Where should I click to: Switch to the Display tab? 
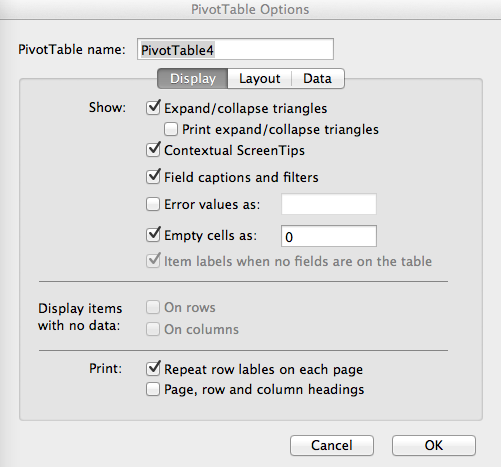pyautogui.click(x=193, y=79)
